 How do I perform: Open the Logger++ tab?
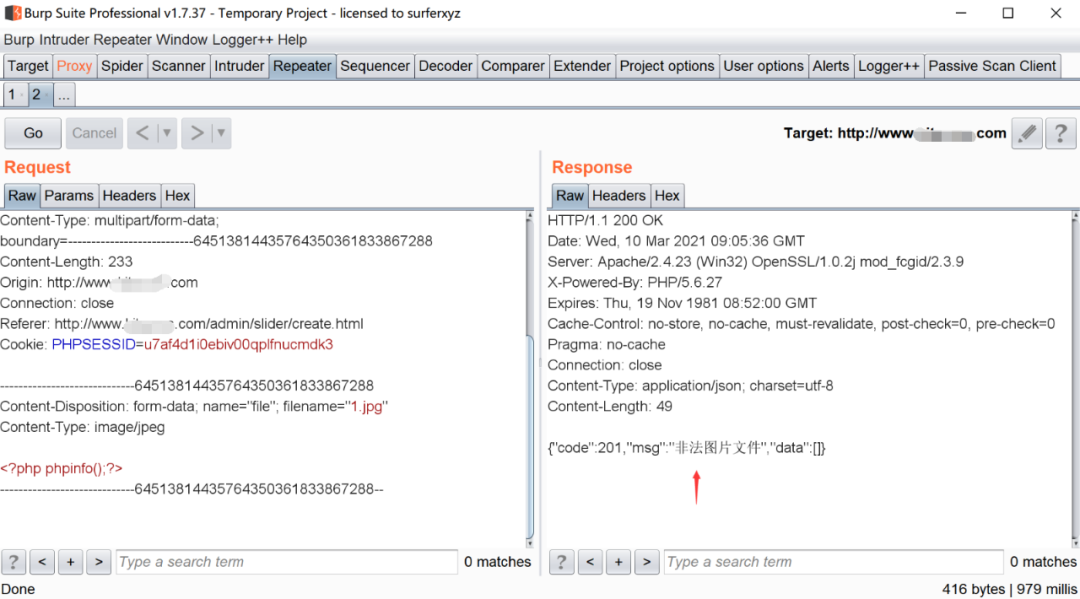pos(889,66)
